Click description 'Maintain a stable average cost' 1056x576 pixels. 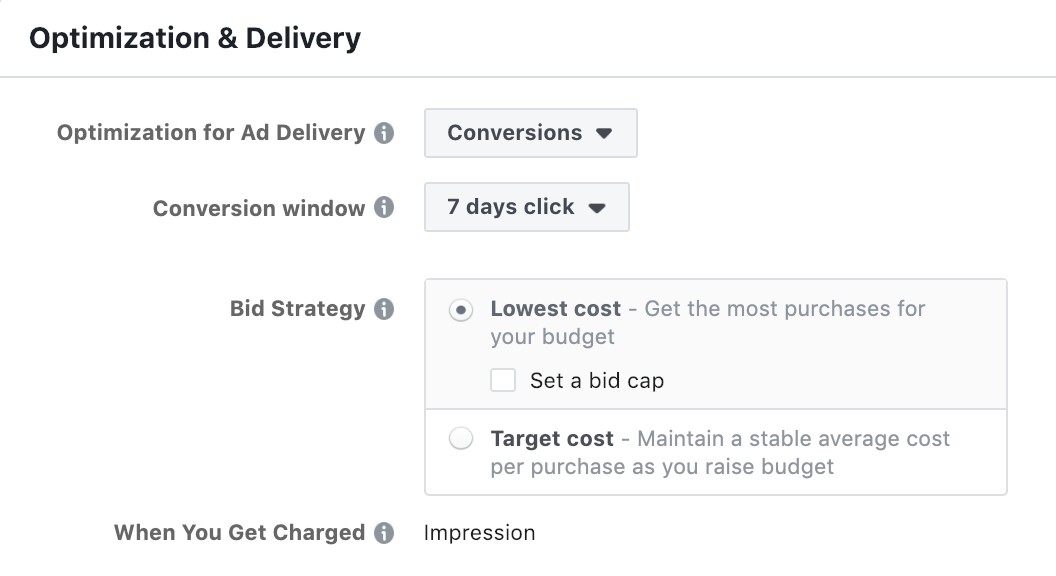(792, 439)
